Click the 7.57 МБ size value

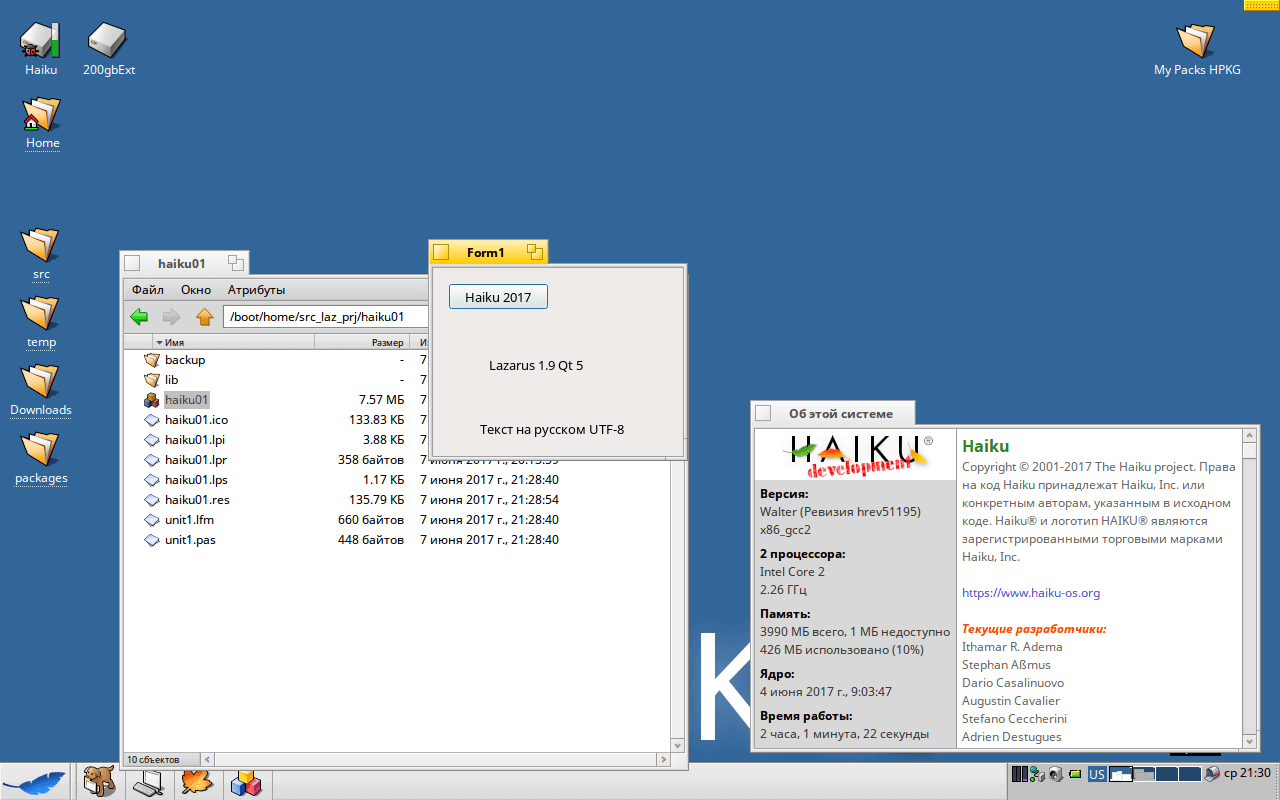pyautogui.click(x=382, y=399)
